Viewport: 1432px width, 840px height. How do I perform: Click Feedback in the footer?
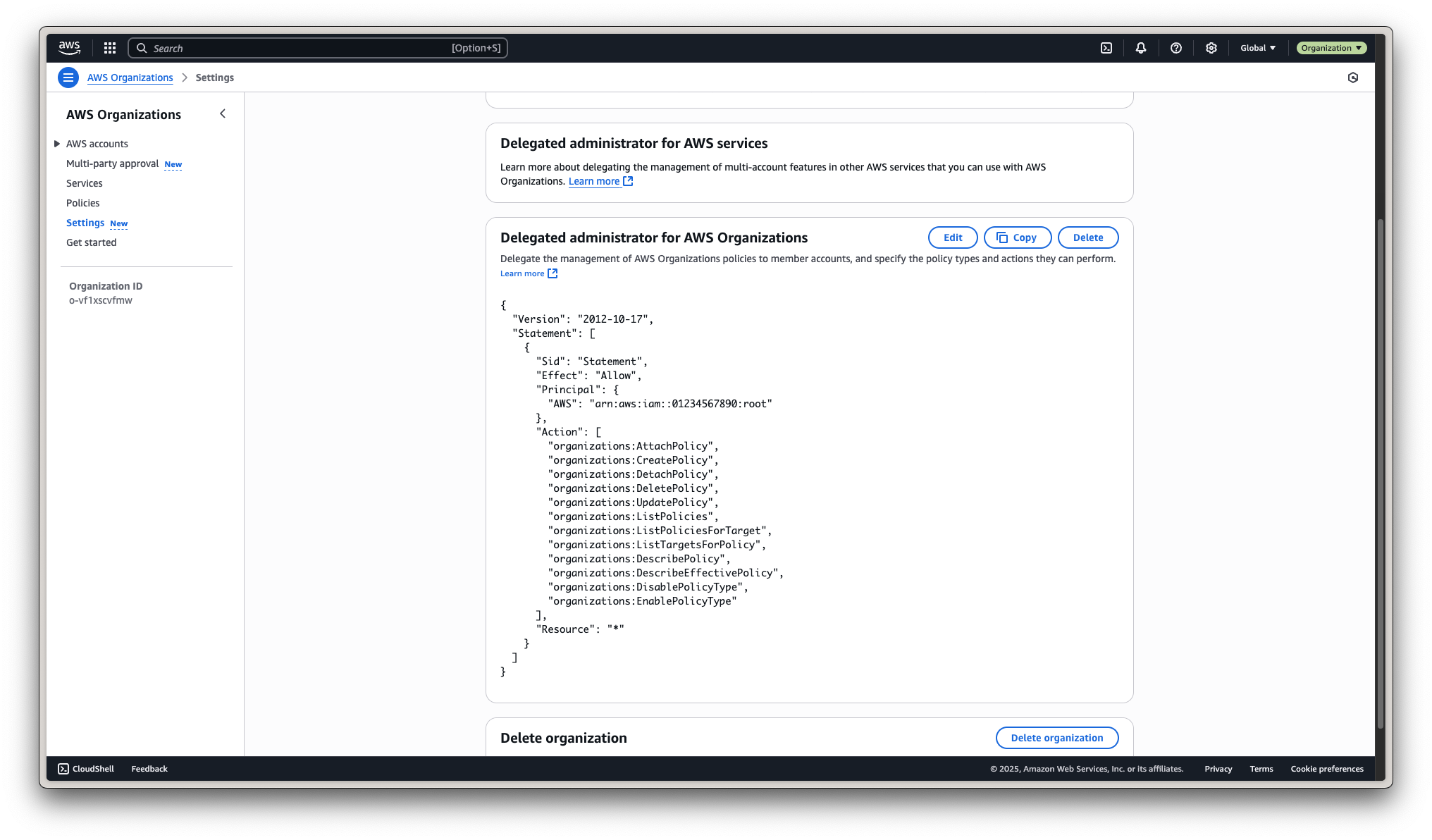[x=149, y=769]
